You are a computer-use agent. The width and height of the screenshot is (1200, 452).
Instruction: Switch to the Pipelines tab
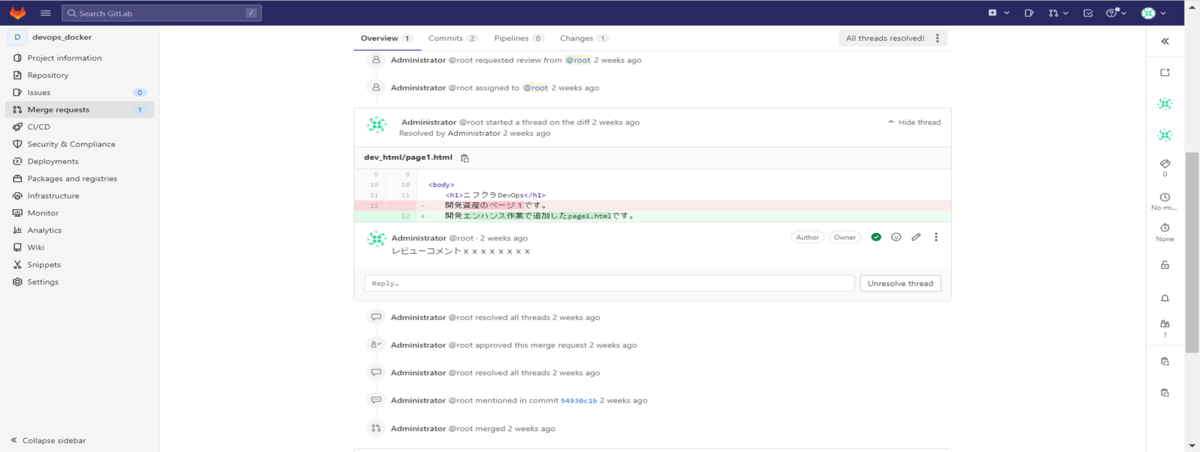click(517, 38)
